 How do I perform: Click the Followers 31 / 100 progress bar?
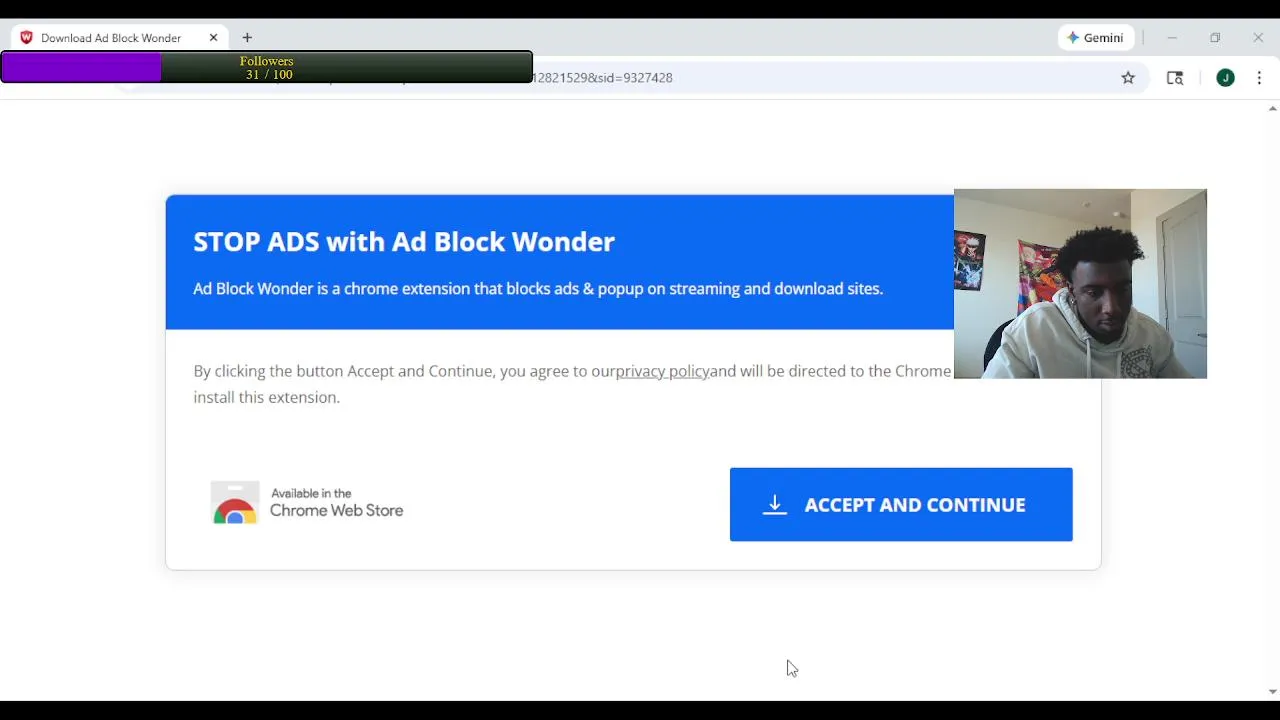point(266,68)
